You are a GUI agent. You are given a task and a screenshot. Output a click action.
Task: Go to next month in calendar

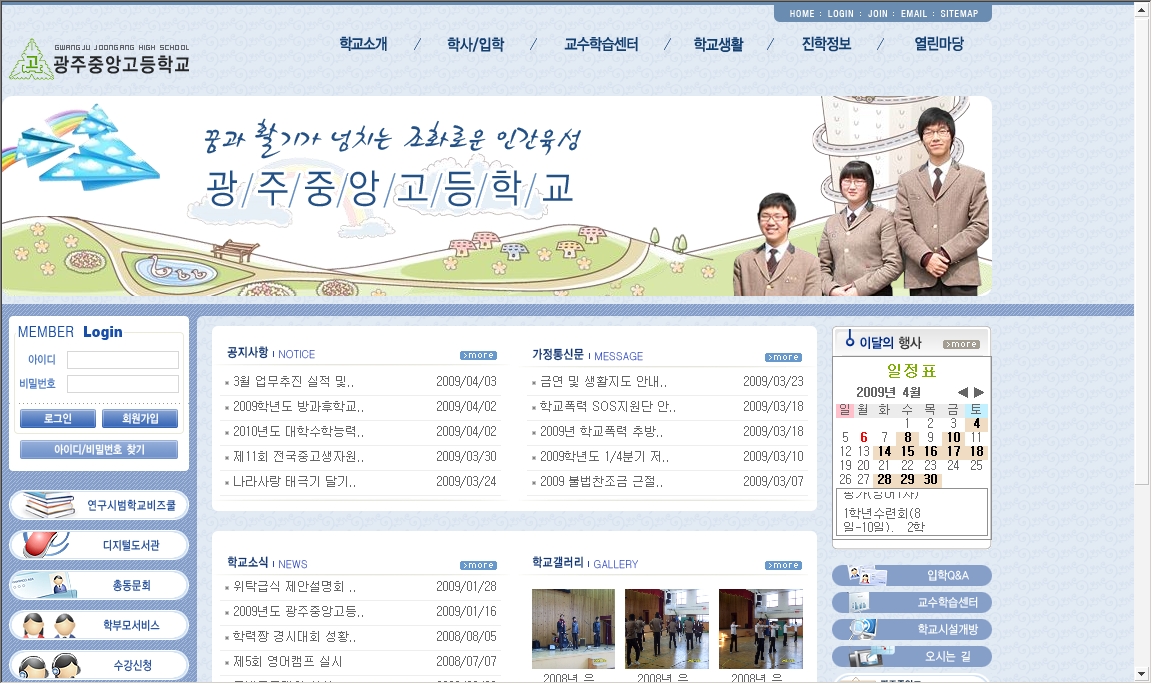[979, 392]
